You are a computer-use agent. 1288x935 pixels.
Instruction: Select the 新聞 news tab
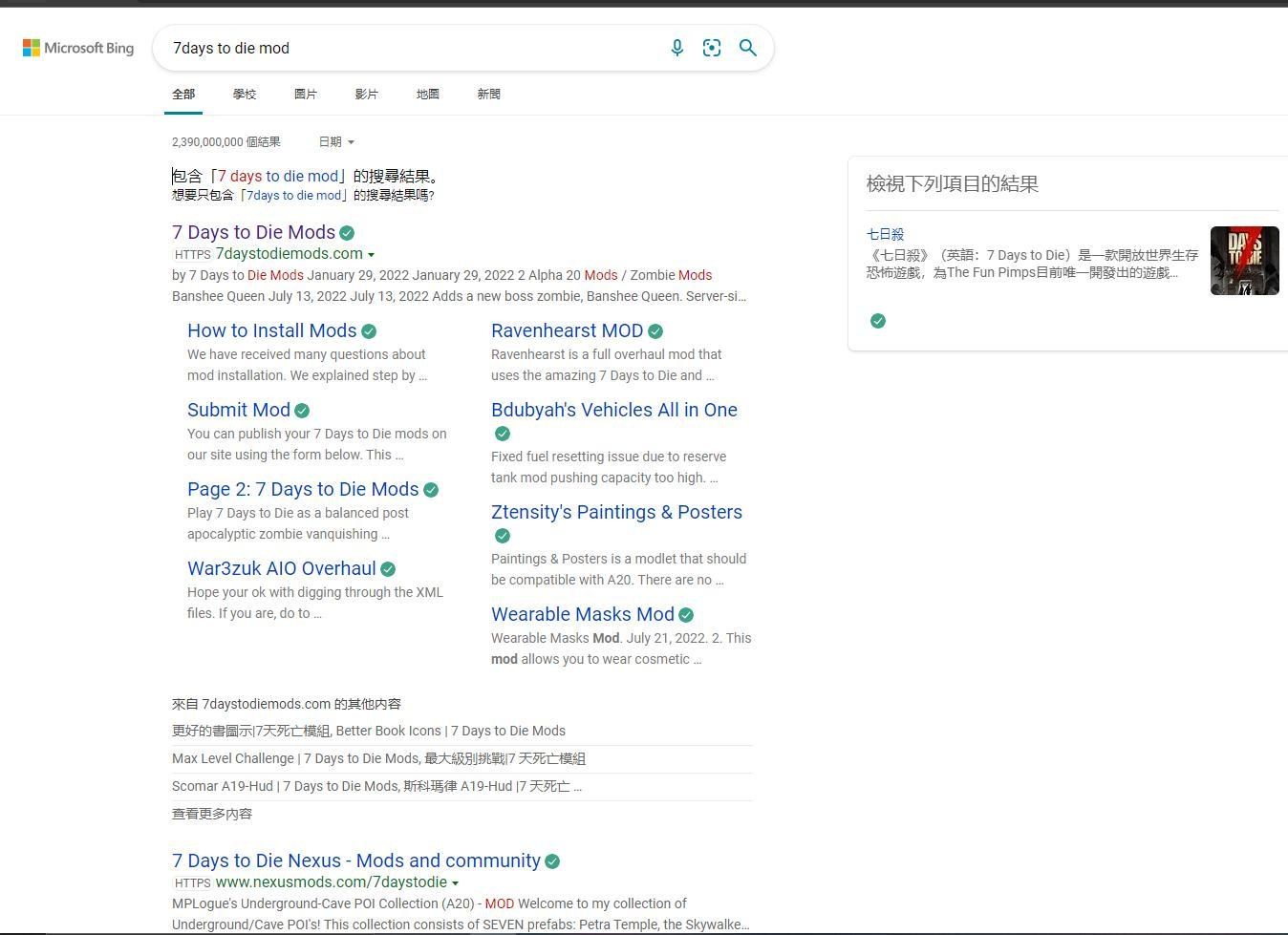(488, 95)
